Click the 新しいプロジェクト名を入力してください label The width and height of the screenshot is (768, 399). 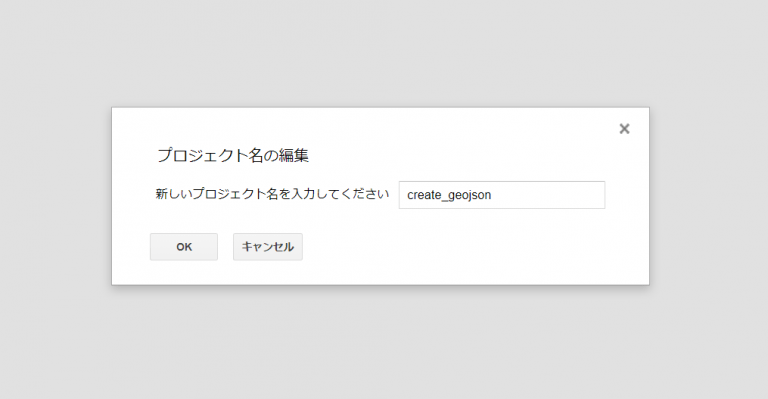click(272, 194)
